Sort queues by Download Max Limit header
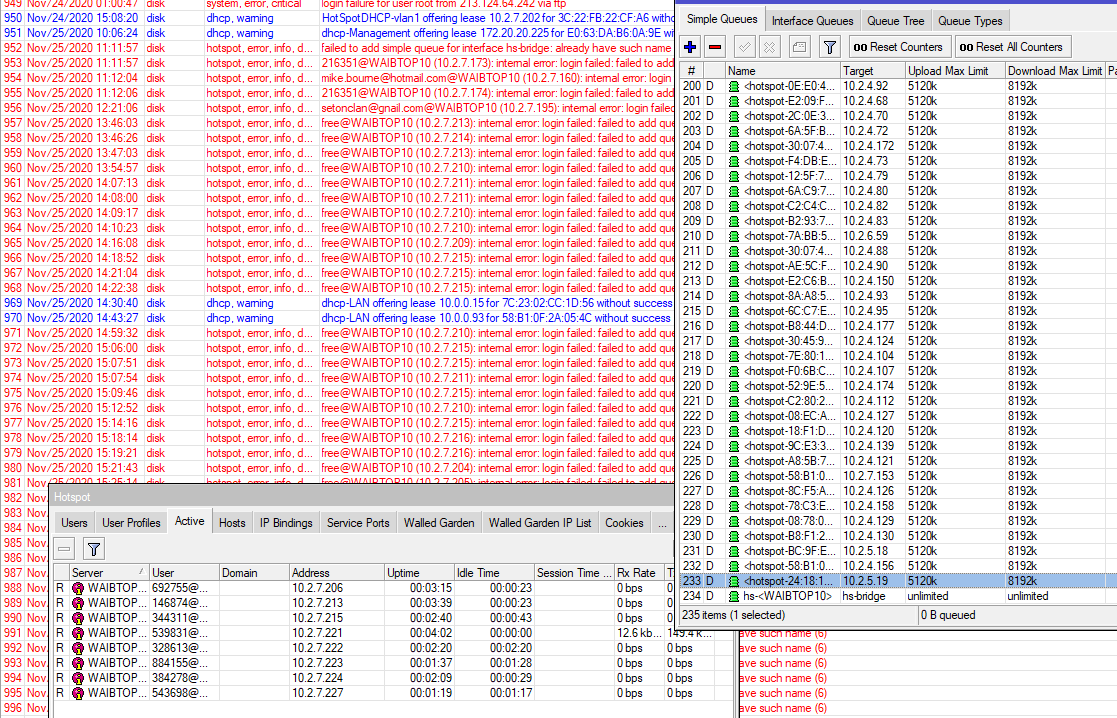The width and height of the screenshot is (1117, 718). click(1054, 71)
